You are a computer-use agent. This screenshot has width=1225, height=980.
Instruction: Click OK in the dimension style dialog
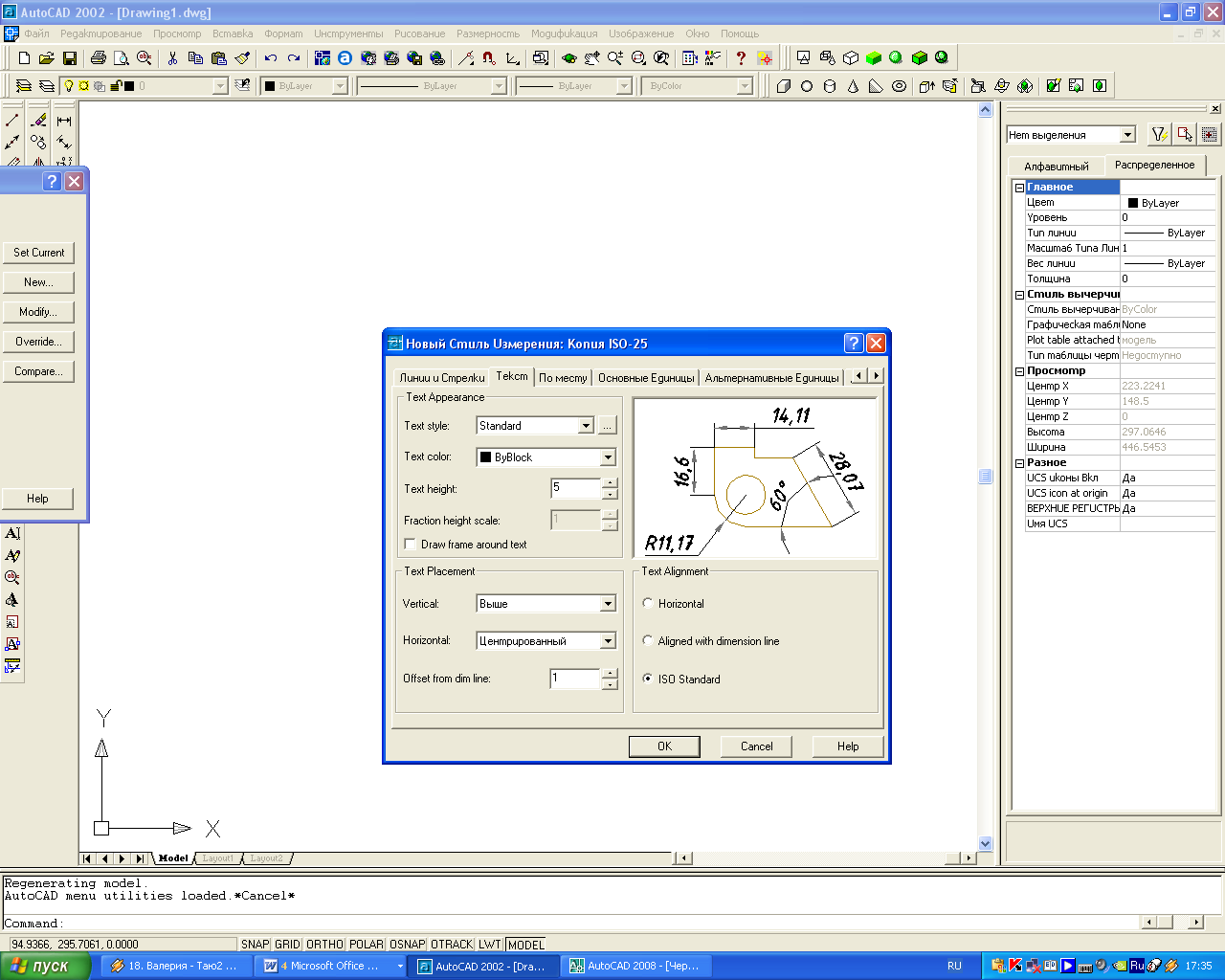[664, 746]
